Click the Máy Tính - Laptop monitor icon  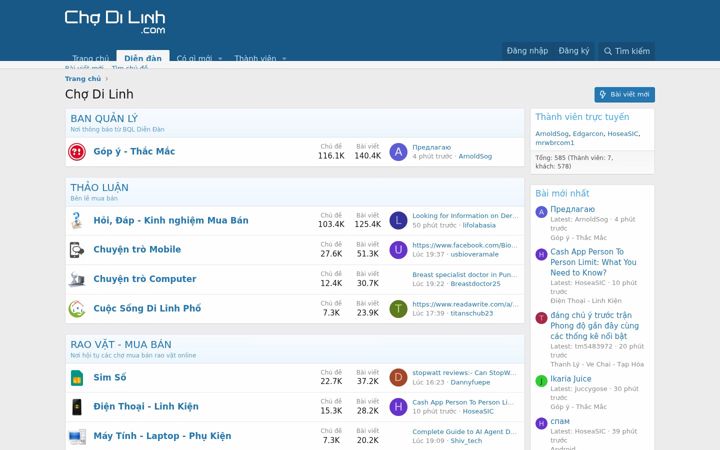77,436
